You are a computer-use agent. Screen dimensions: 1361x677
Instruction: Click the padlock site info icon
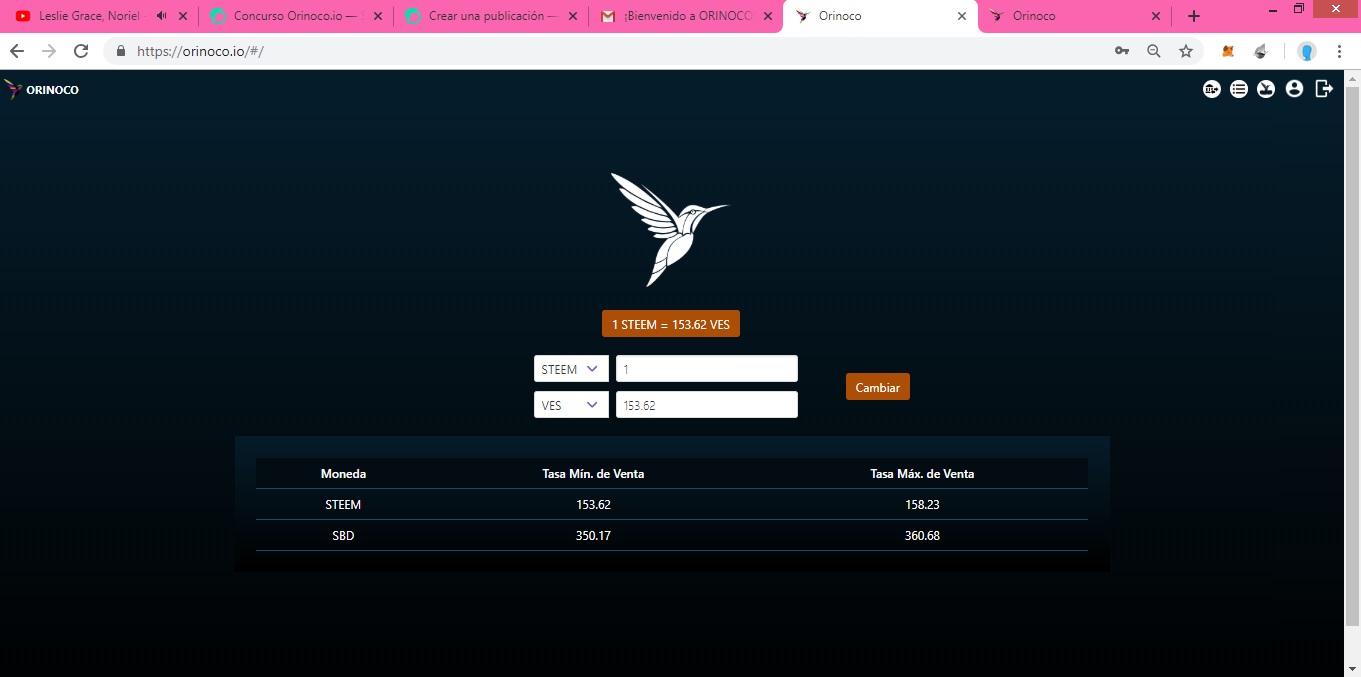122,51
